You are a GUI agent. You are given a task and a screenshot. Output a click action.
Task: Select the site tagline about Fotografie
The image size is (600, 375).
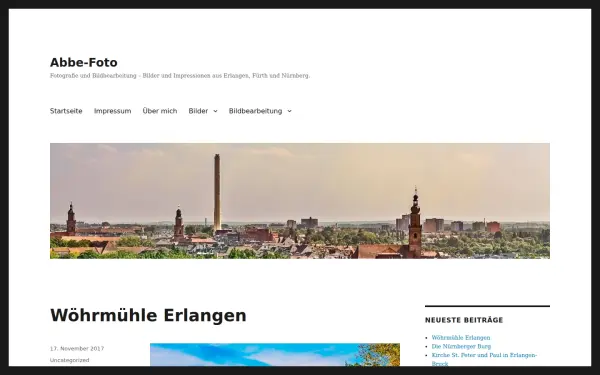pos(180,76)
